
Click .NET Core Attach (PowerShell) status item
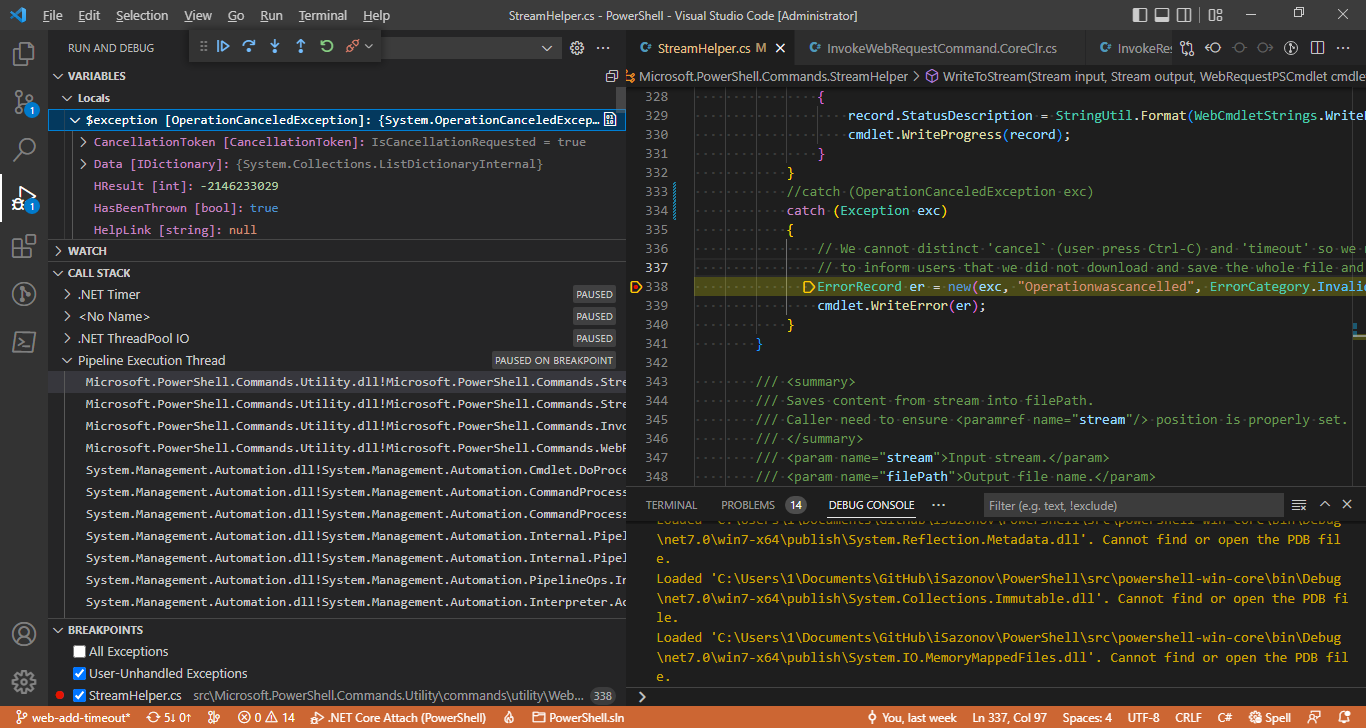click(x=398, y=718)
